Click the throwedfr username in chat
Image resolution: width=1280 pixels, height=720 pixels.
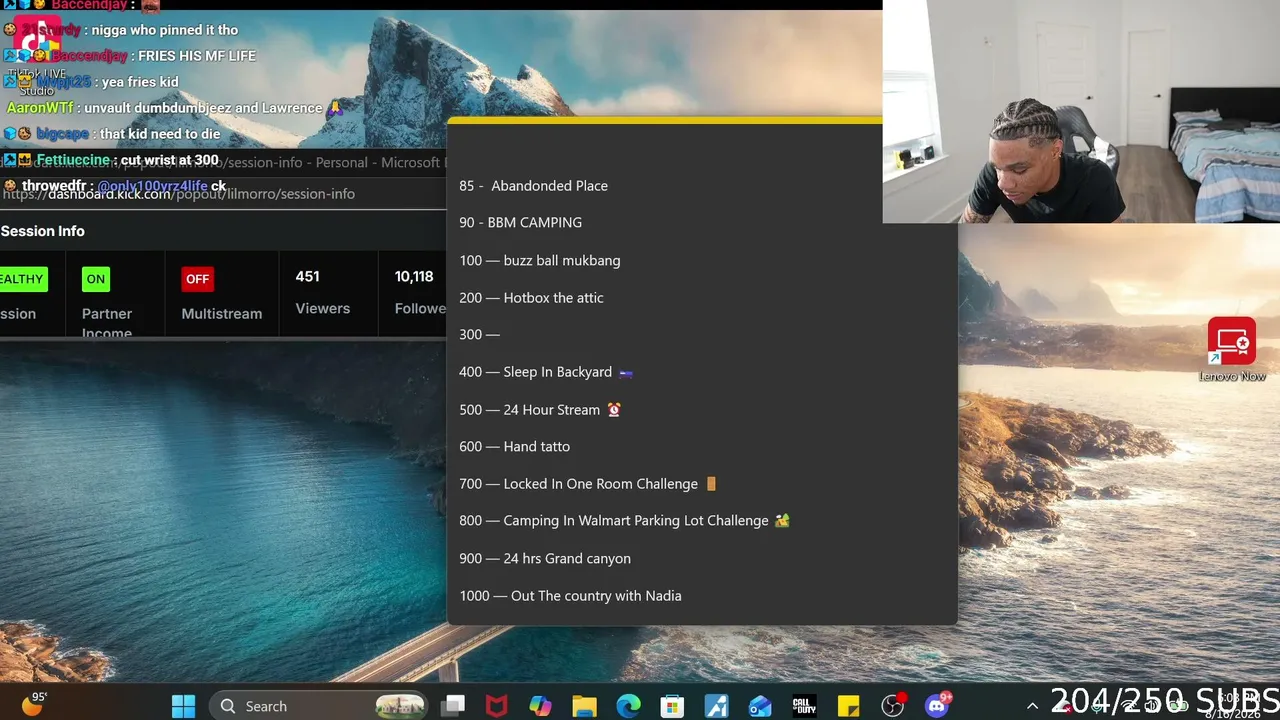tap(54, 186)
